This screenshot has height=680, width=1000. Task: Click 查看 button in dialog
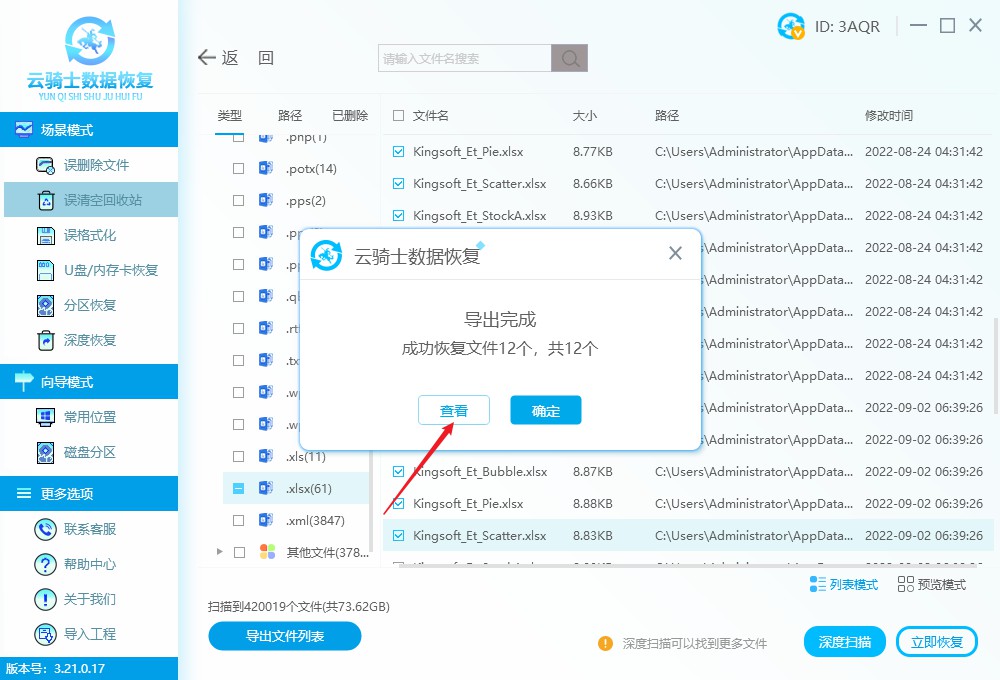pyautogui.click(x=454, y=410)
